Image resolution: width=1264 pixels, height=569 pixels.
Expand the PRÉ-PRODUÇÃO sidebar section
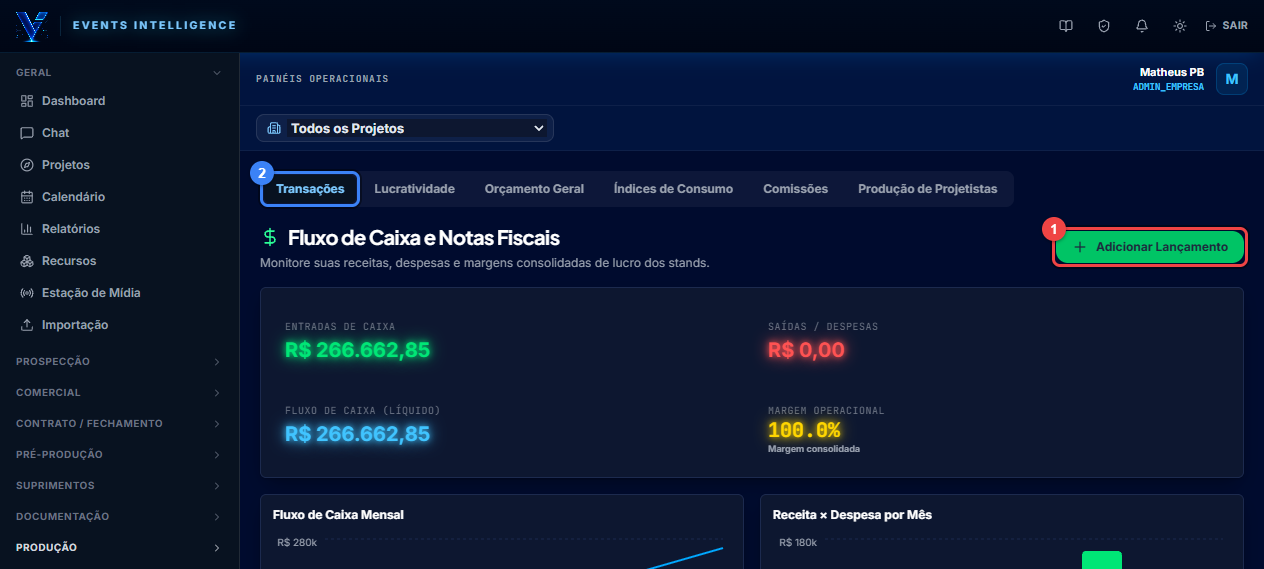120,454
